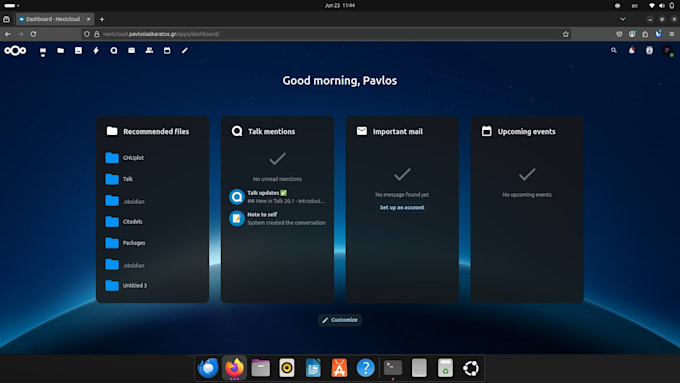Open the Talk updates conversation
This screenshot has height=383, width=680.
pyautogui.click(x=278, y=197)
